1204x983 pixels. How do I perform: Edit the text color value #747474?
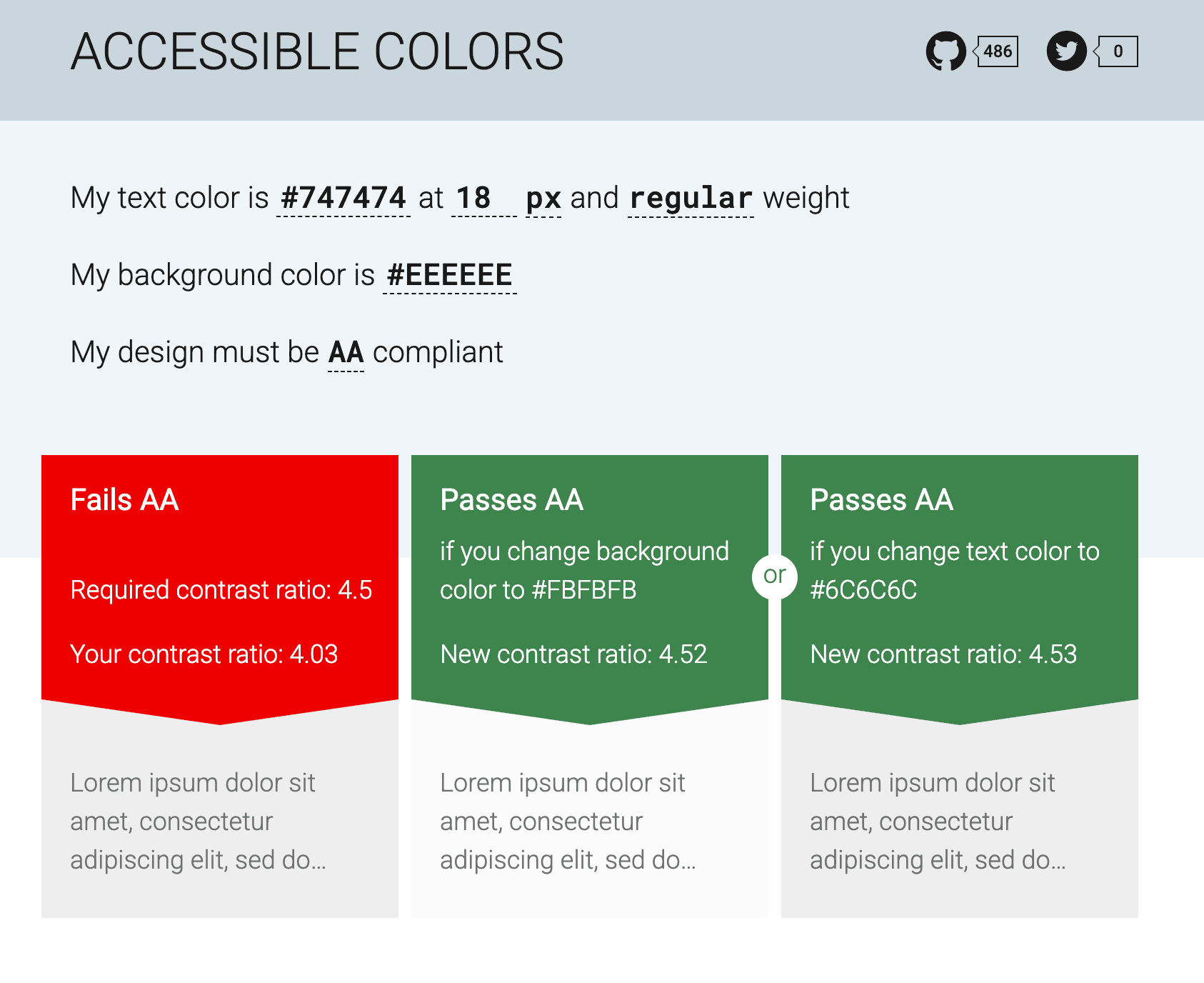coord(343,198)
